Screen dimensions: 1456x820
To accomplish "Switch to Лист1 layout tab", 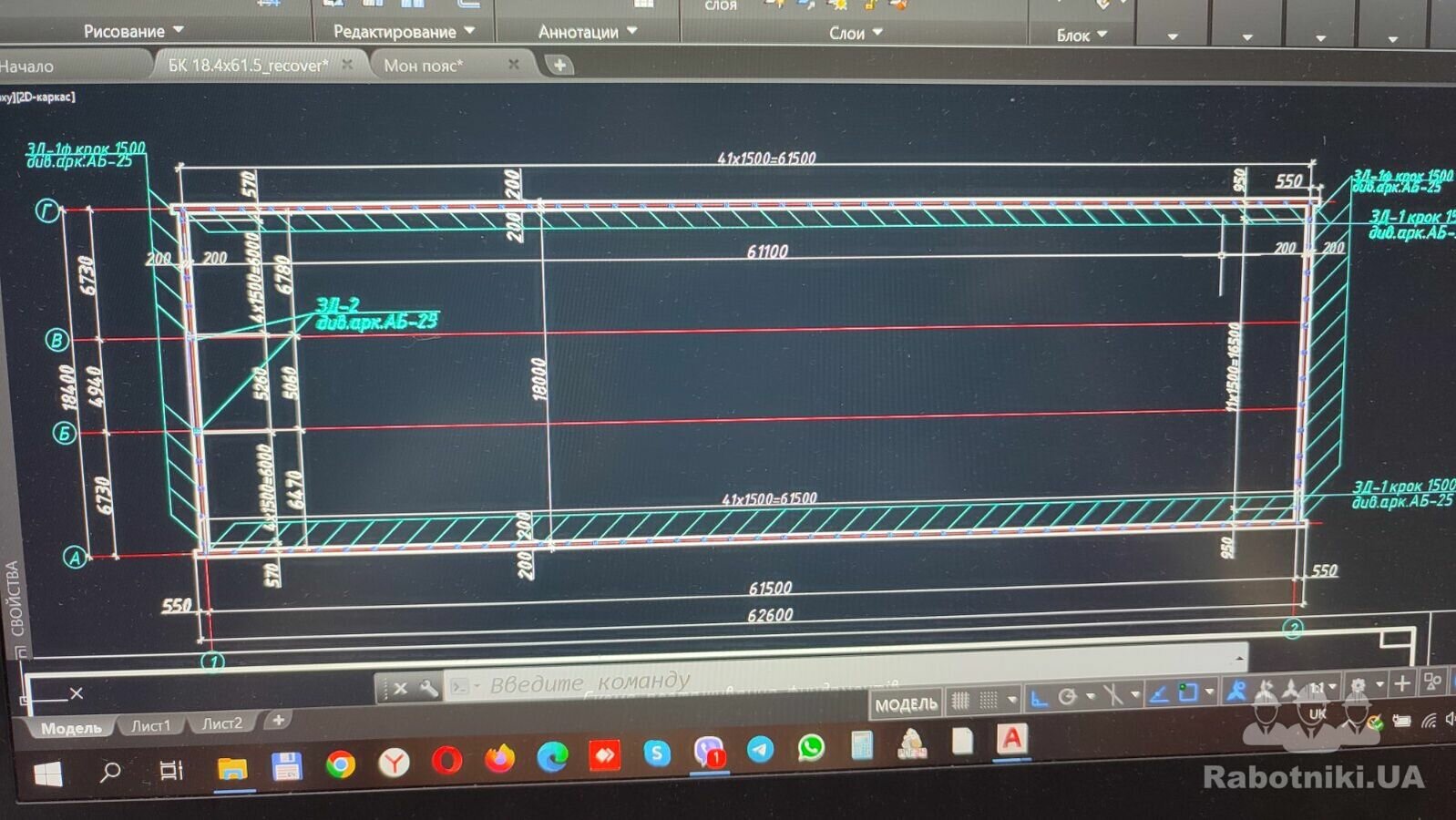I will pos(151,725).
